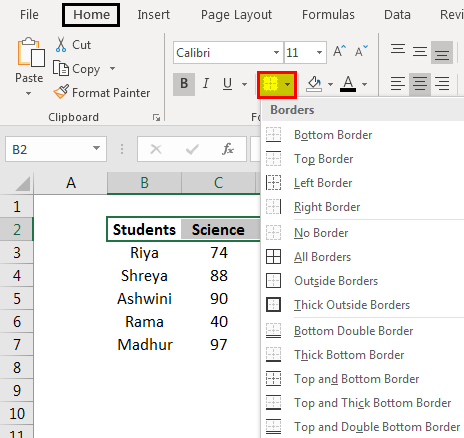Click the Paste clipboard icon
The width and height of the screenshot is (464, 438).
coord(31,52)
